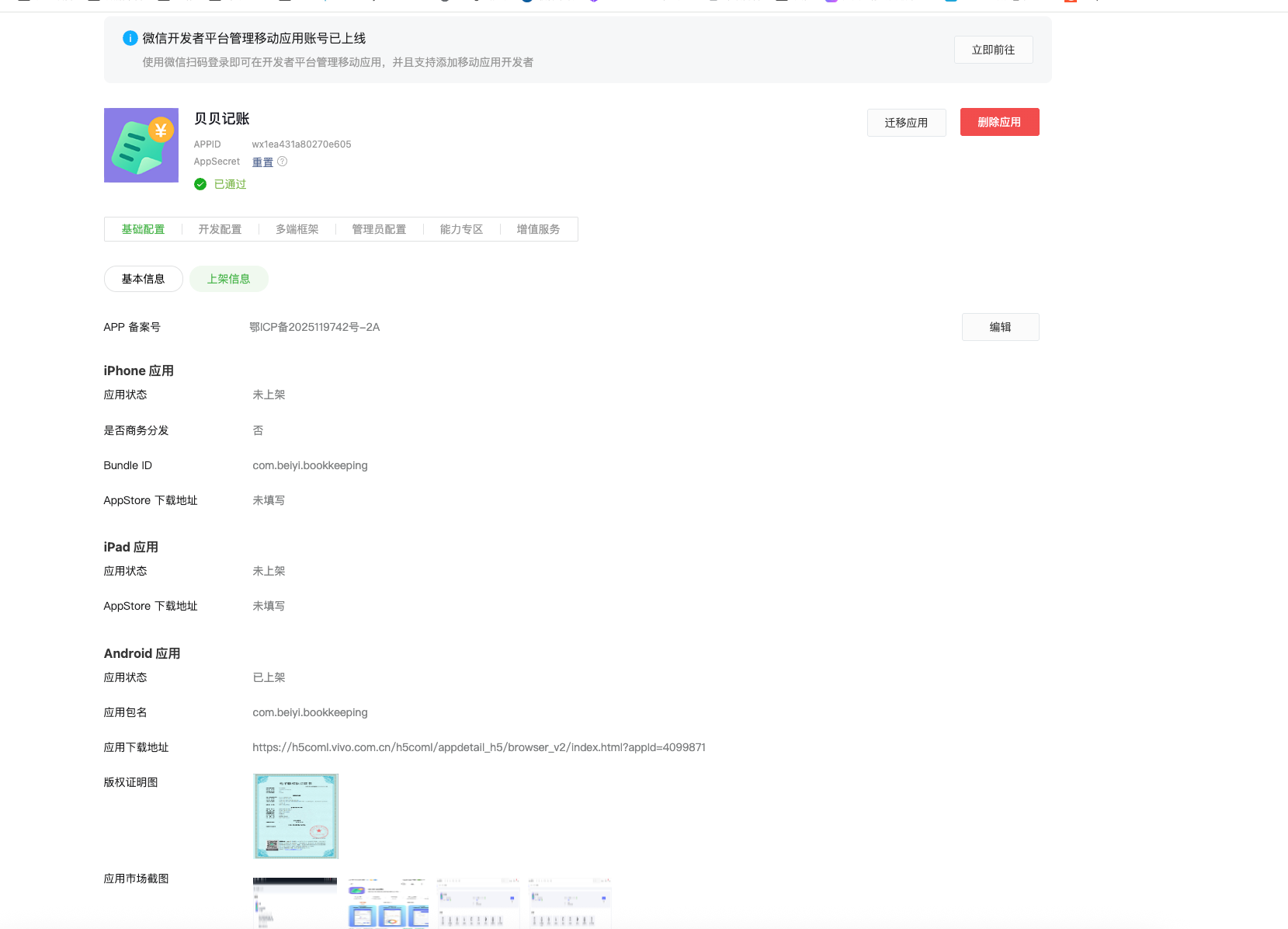Click the 是否商务分发 value 否

click(x=259, y=430)
